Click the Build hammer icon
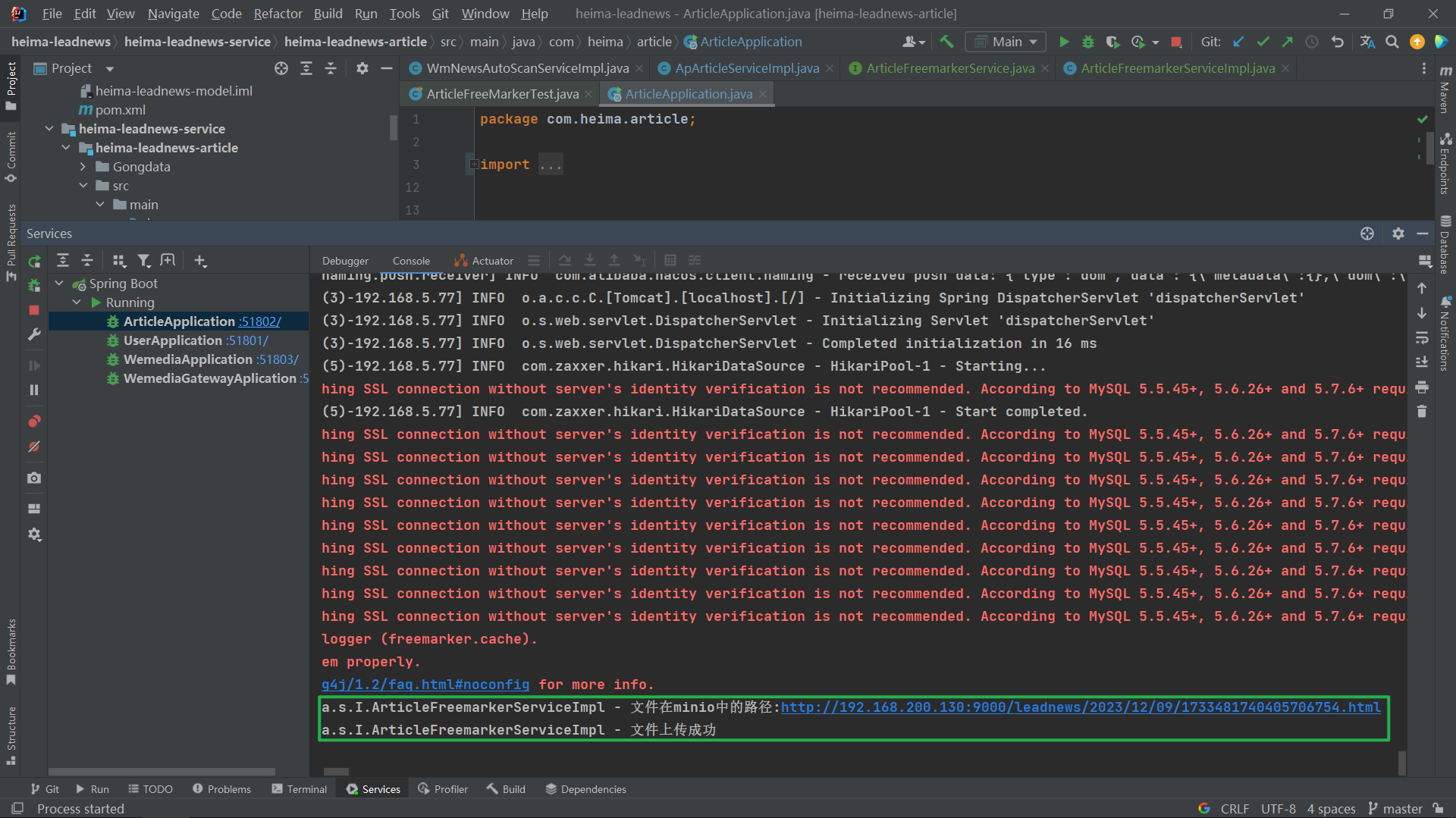The image size is (1456, 818). (946, 42)
